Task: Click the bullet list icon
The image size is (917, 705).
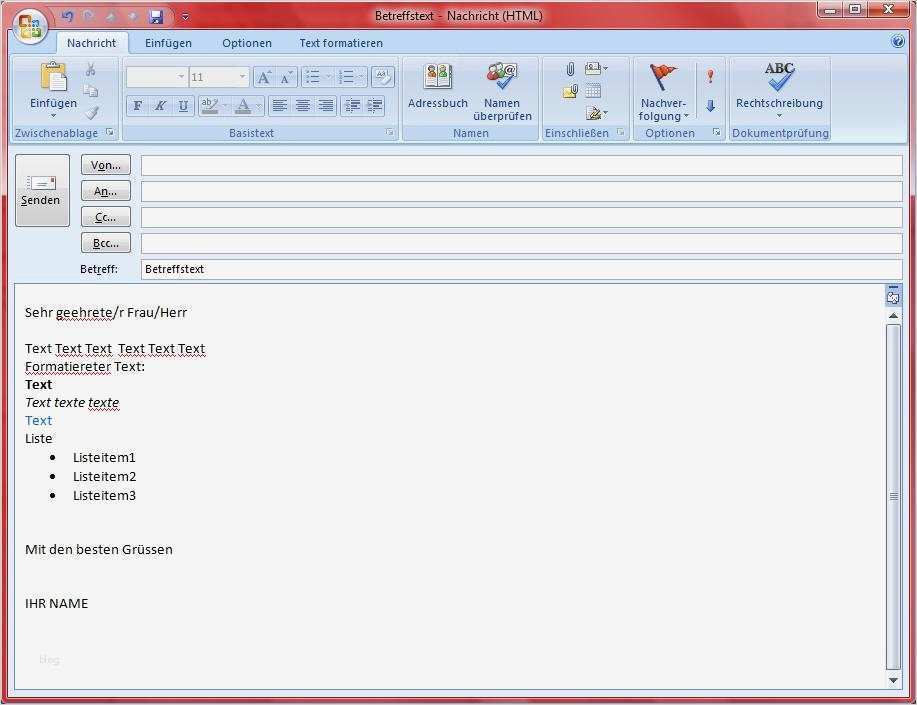Action: [313, 77]
